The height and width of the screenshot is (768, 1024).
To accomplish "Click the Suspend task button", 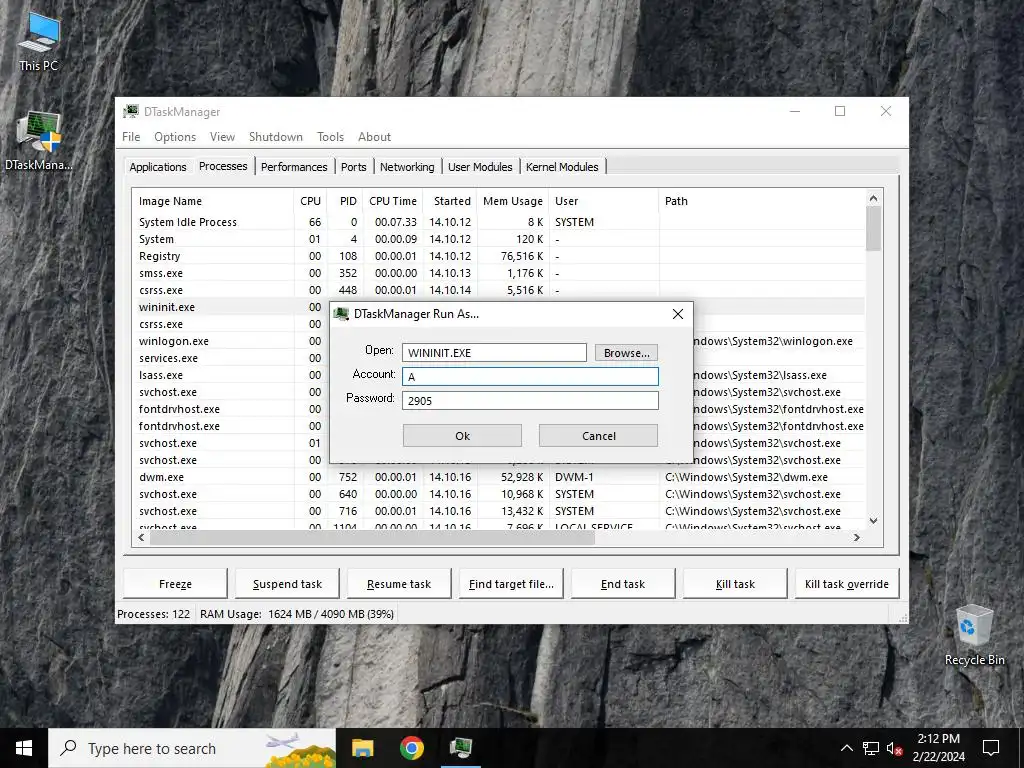I will click(x=287, y=584).
